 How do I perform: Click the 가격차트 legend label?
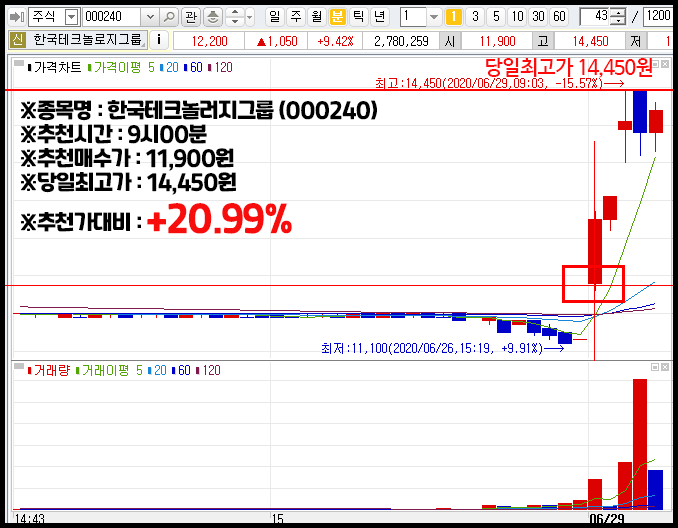(x=54, y=67)
